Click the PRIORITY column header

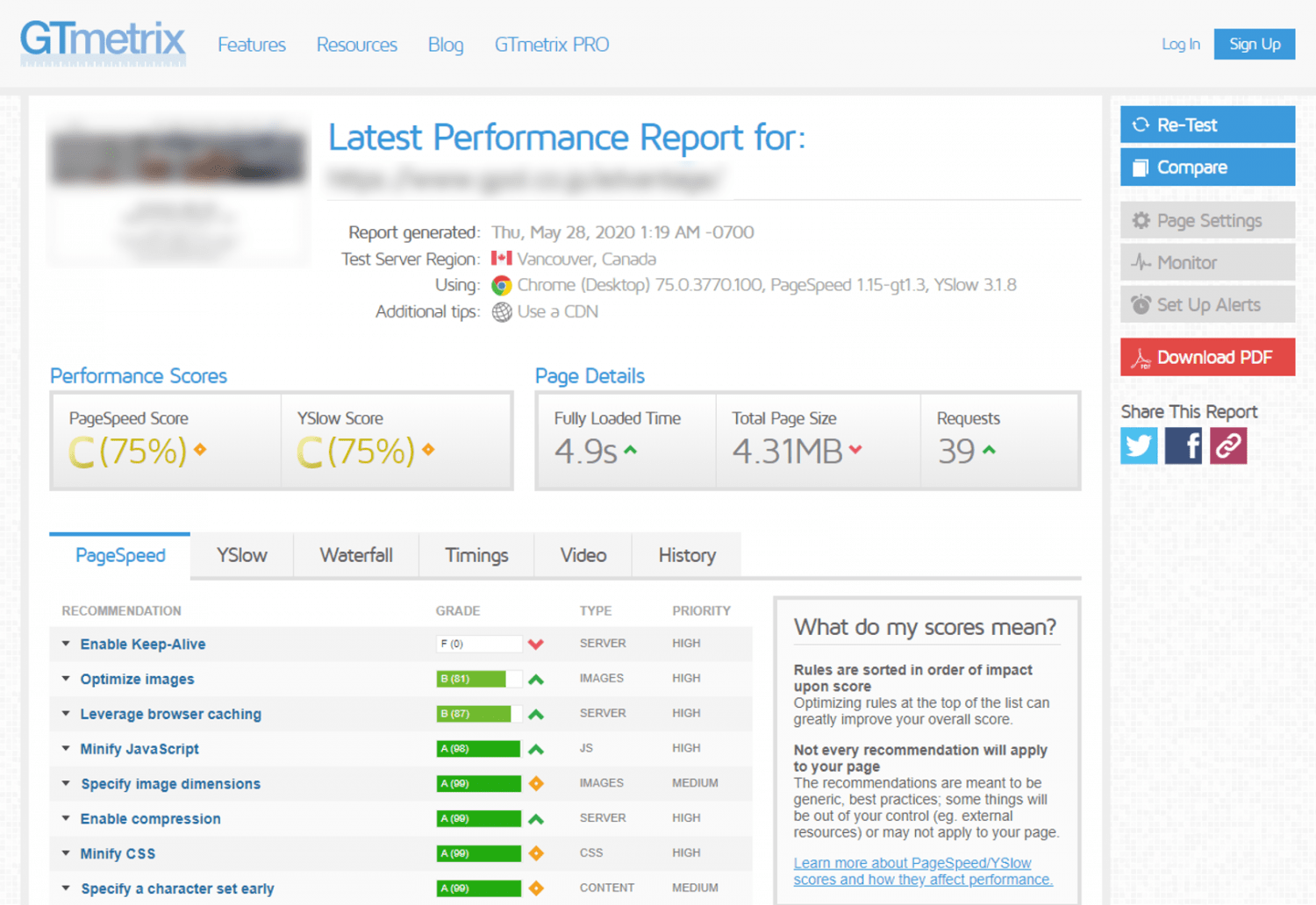[x=701, y=610]
